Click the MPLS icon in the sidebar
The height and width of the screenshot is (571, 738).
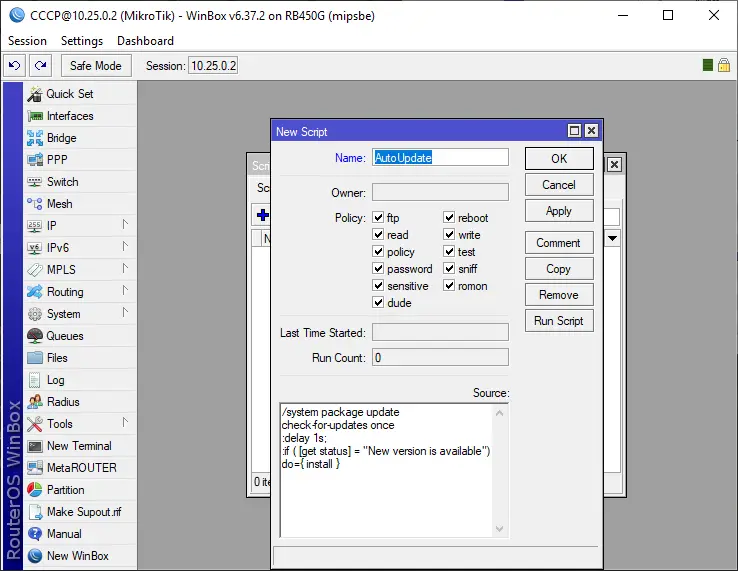point(35,270)
